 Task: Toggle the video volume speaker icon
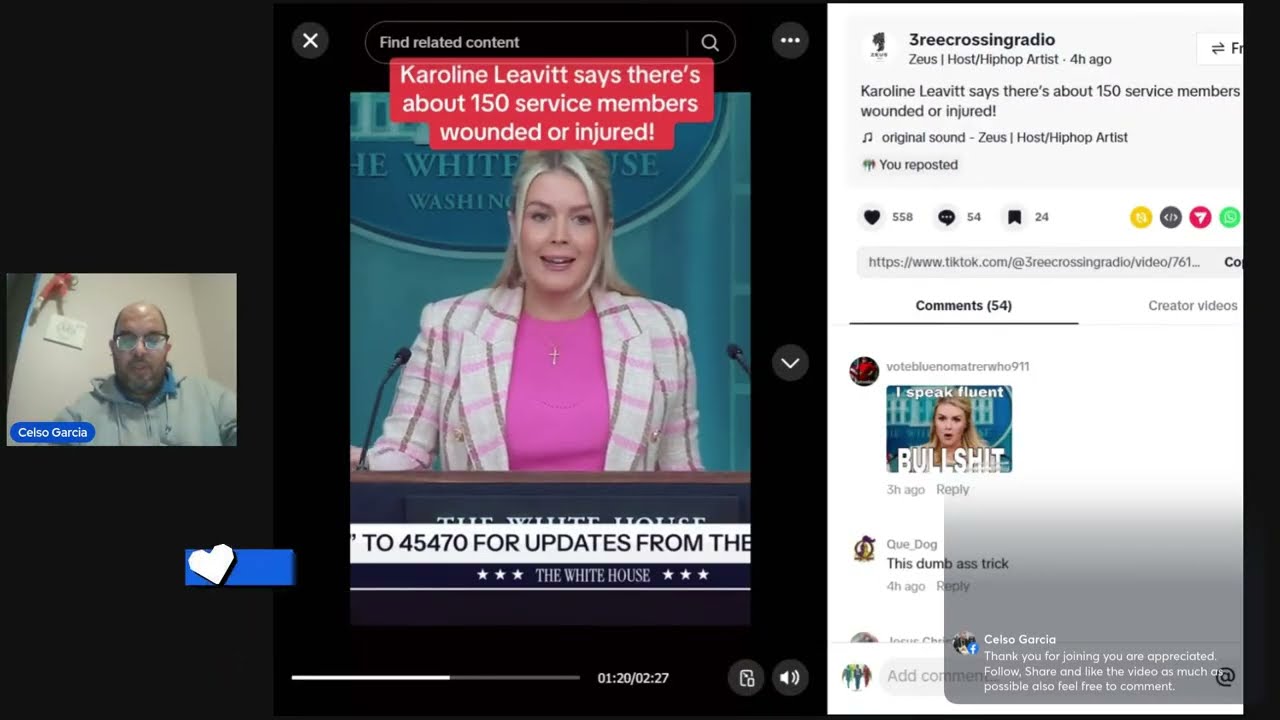point(790,677)
